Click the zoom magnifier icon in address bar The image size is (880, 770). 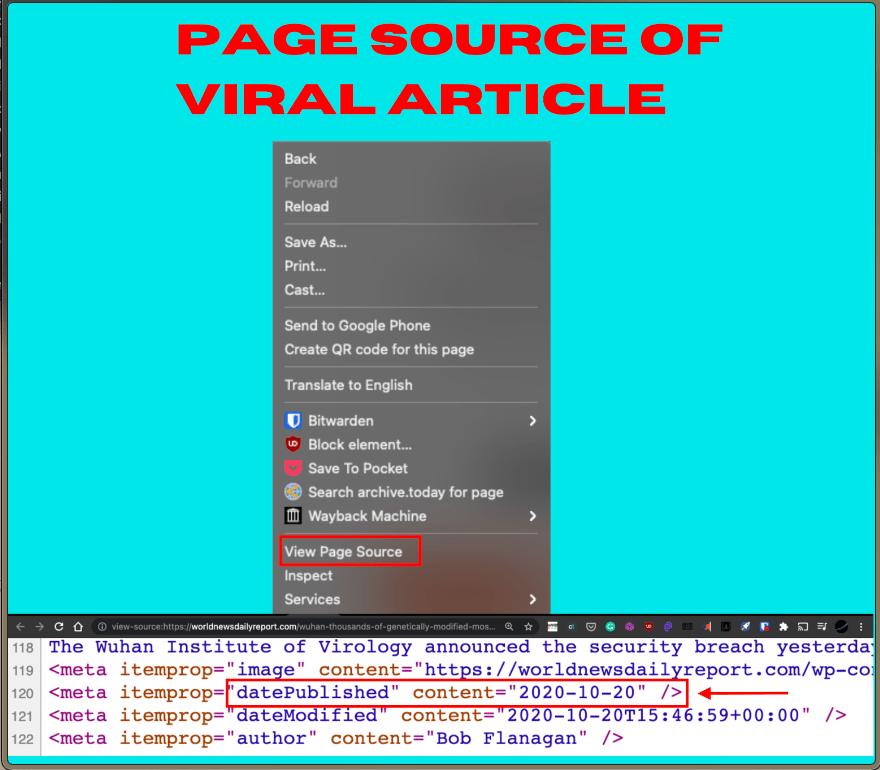(x=509, y=626)
